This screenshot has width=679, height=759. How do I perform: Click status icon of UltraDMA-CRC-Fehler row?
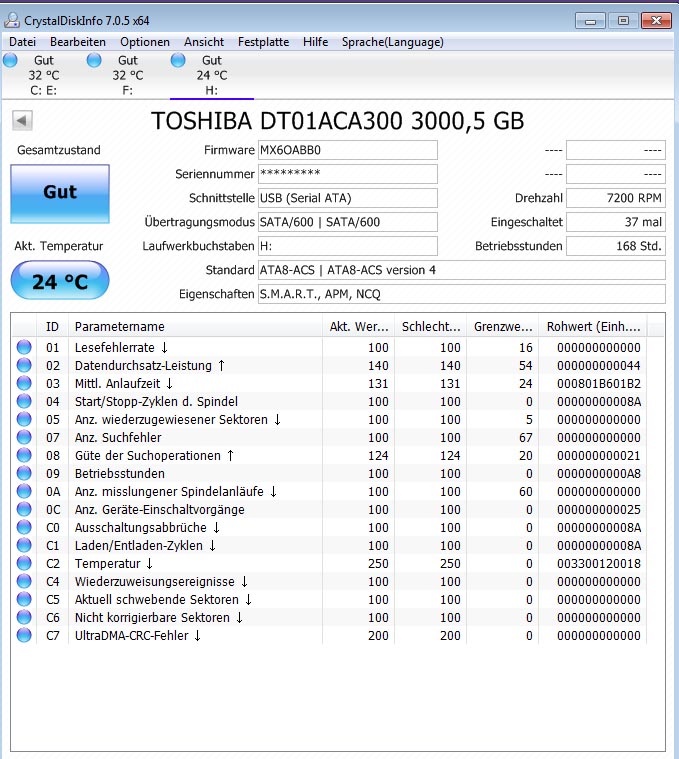pos(24,635)
